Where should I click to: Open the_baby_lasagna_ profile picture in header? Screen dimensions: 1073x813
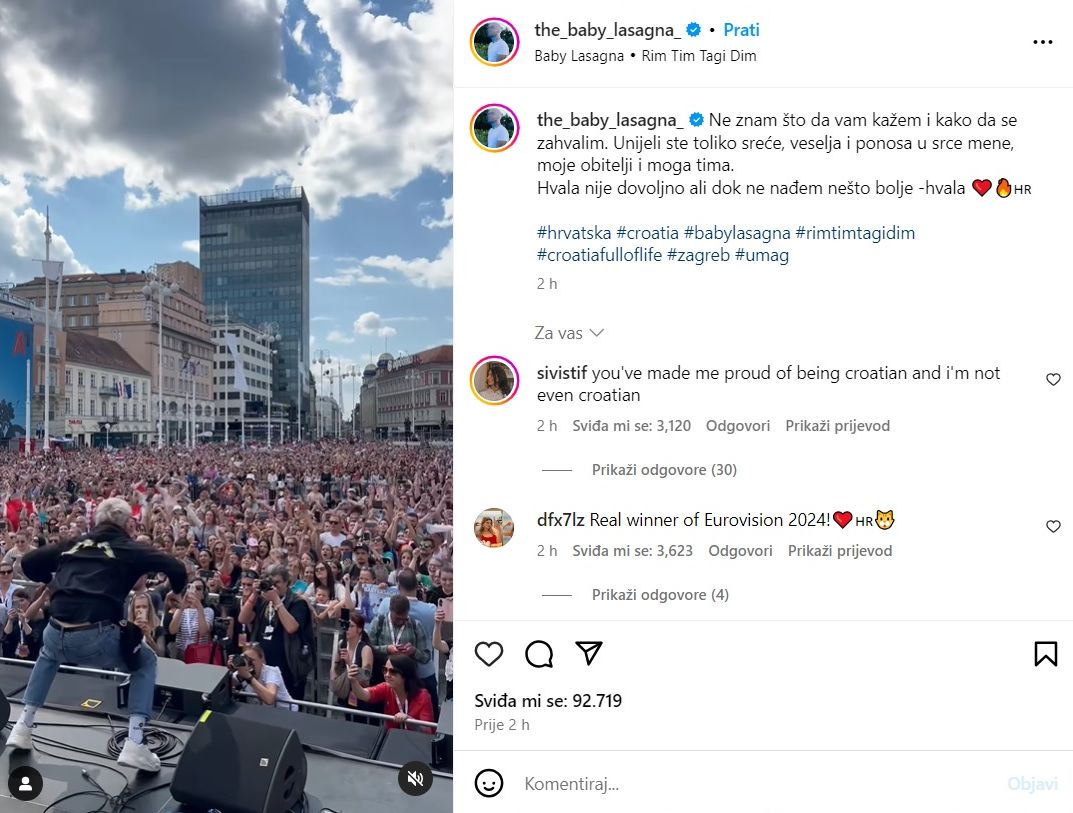coord(494,42)
